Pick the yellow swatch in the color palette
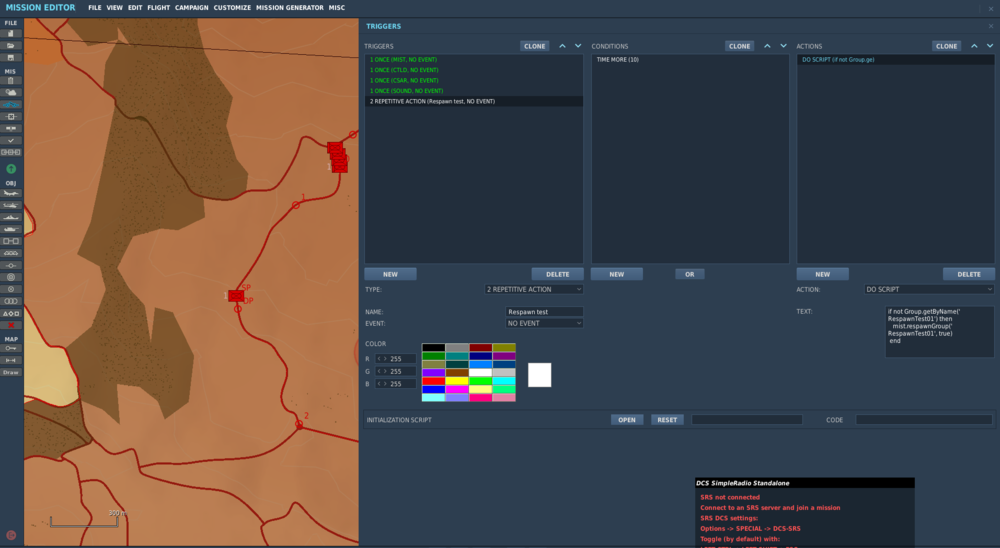The image size is (1000, 548). tap(456, 381)
